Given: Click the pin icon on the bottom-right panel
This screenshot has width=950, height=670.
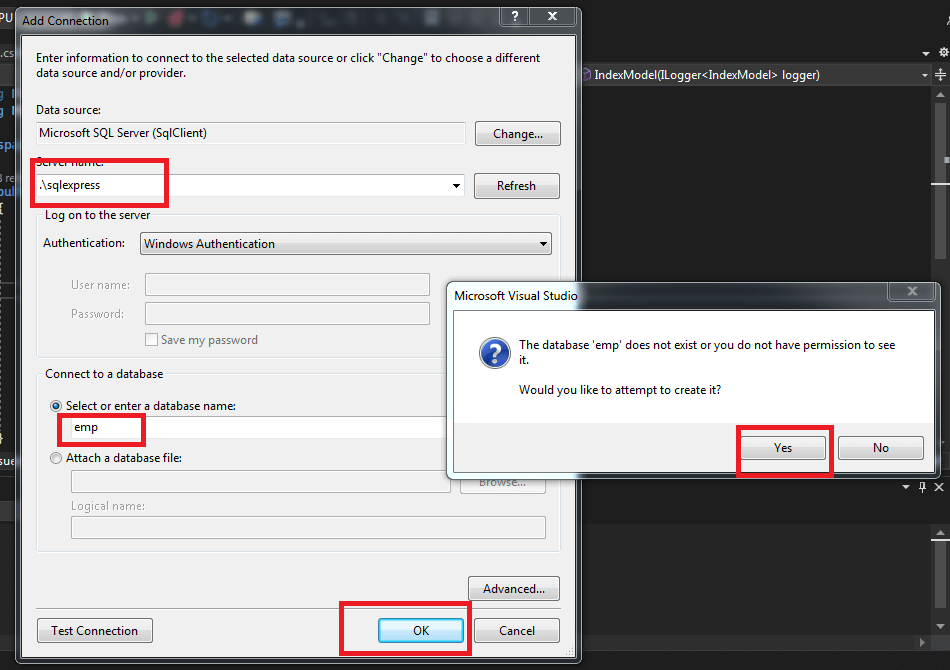Looking at the screenshot, I should click(x=922, y=487).
